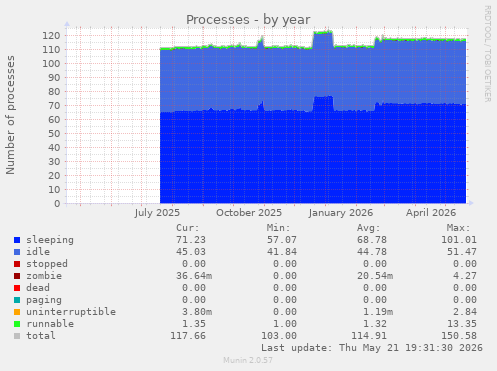Click the 'zombie' legend label
Image resolution: width=497 pixels, height=371 pixels.
[44, 276]
